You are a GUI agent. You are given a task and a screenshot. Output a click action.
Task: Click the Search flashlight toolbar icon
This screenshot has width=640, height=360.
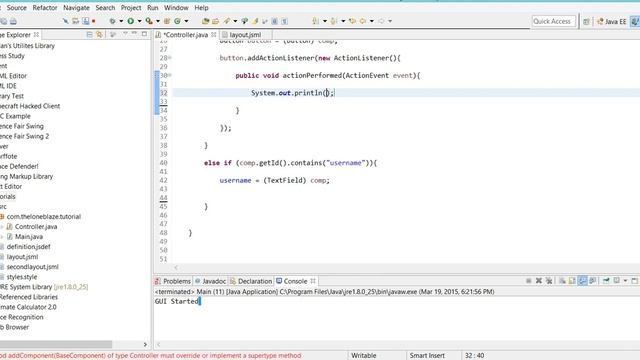point(227,21)
